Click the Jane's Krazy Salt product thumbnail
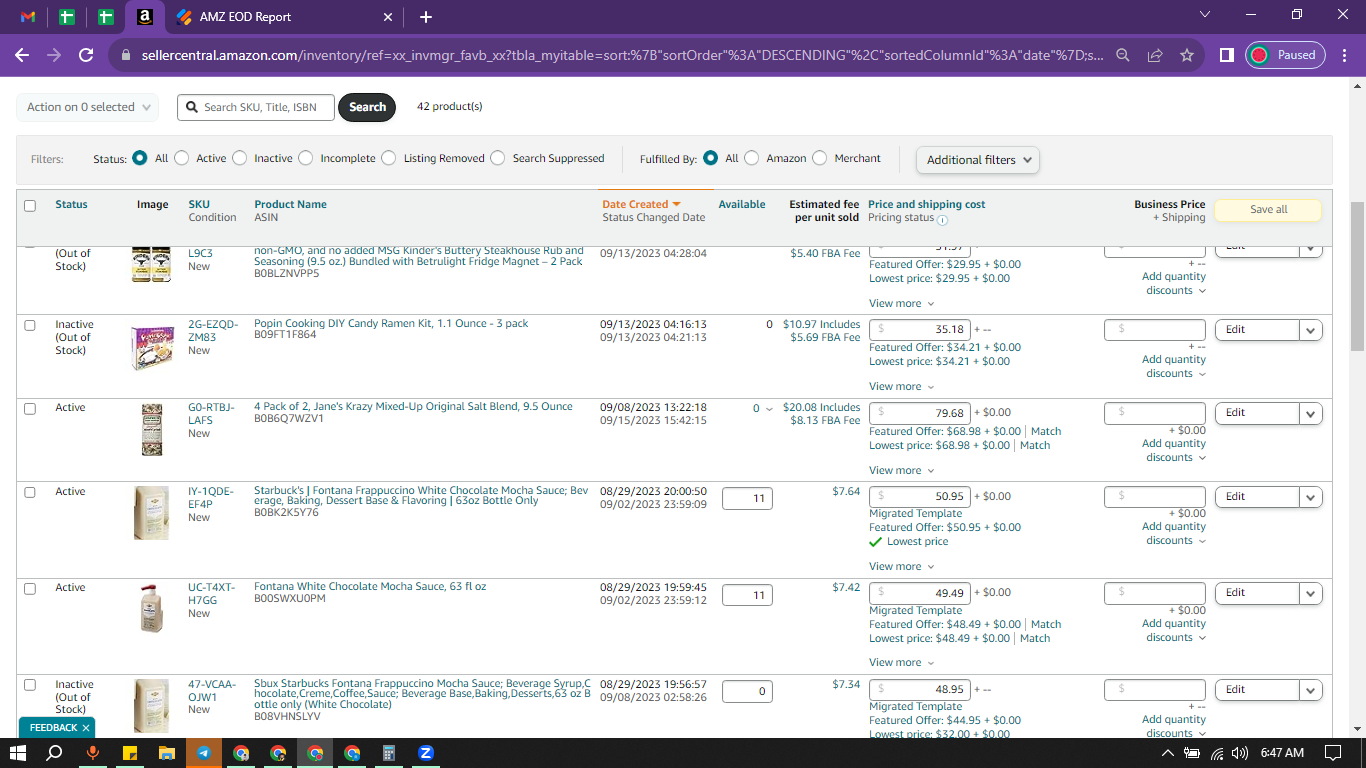1366x768 pixels. coord(152,429)
